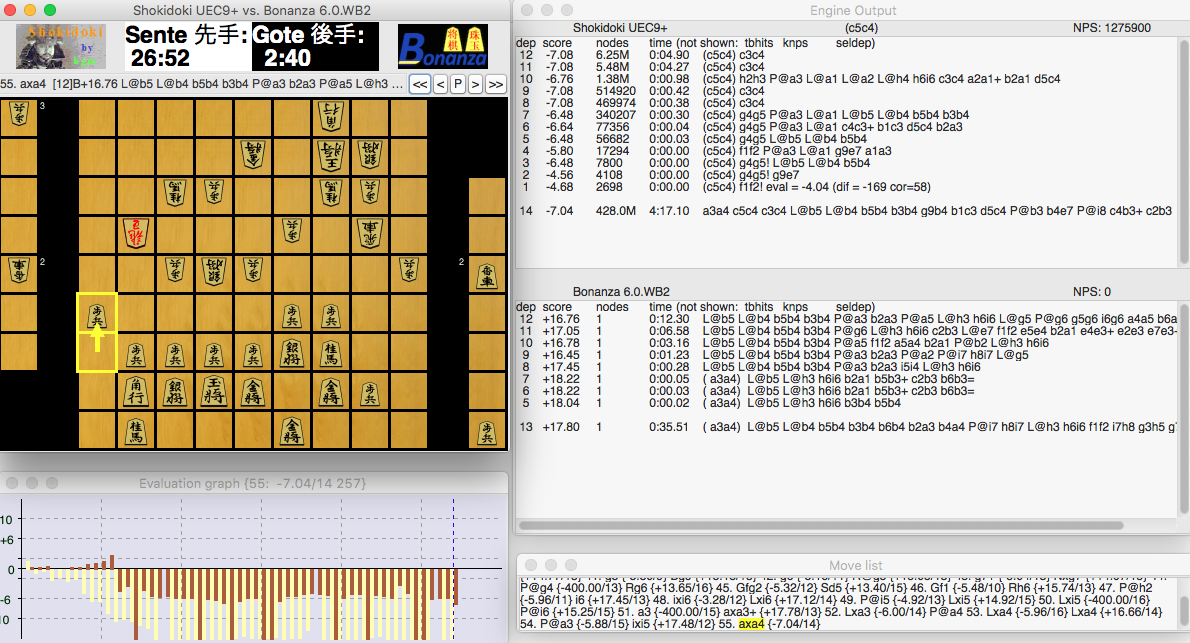
Task: Select the bishop (角行) piece on the board
Action: pyautogui.click(x=137, y=391)
